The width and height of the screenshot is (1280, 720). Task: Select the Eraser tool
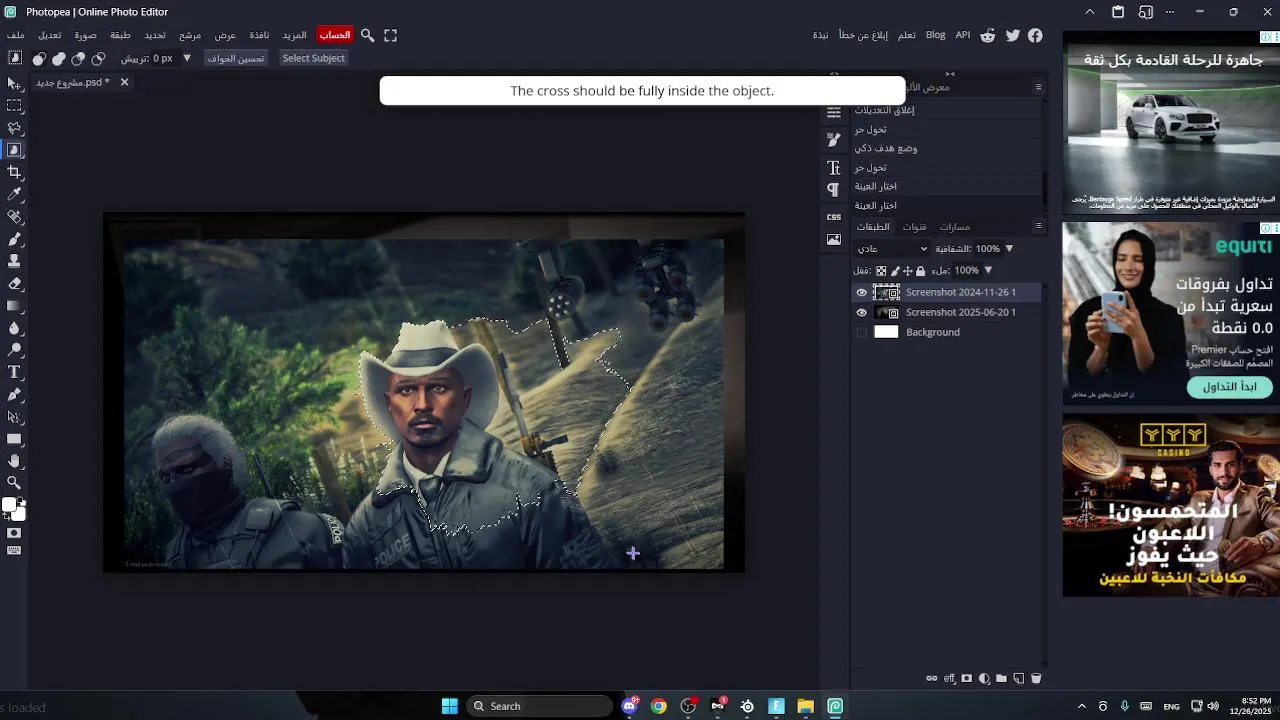tap(14, 283)
